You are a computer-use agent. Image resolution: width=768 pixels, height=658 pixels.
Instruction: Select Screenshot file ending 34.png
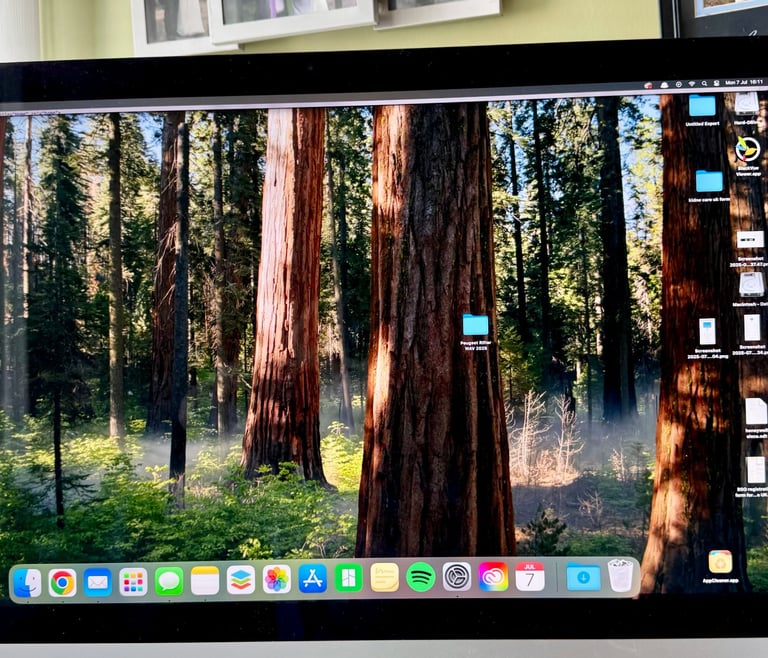pyautogui.click(x=752, y=328)
